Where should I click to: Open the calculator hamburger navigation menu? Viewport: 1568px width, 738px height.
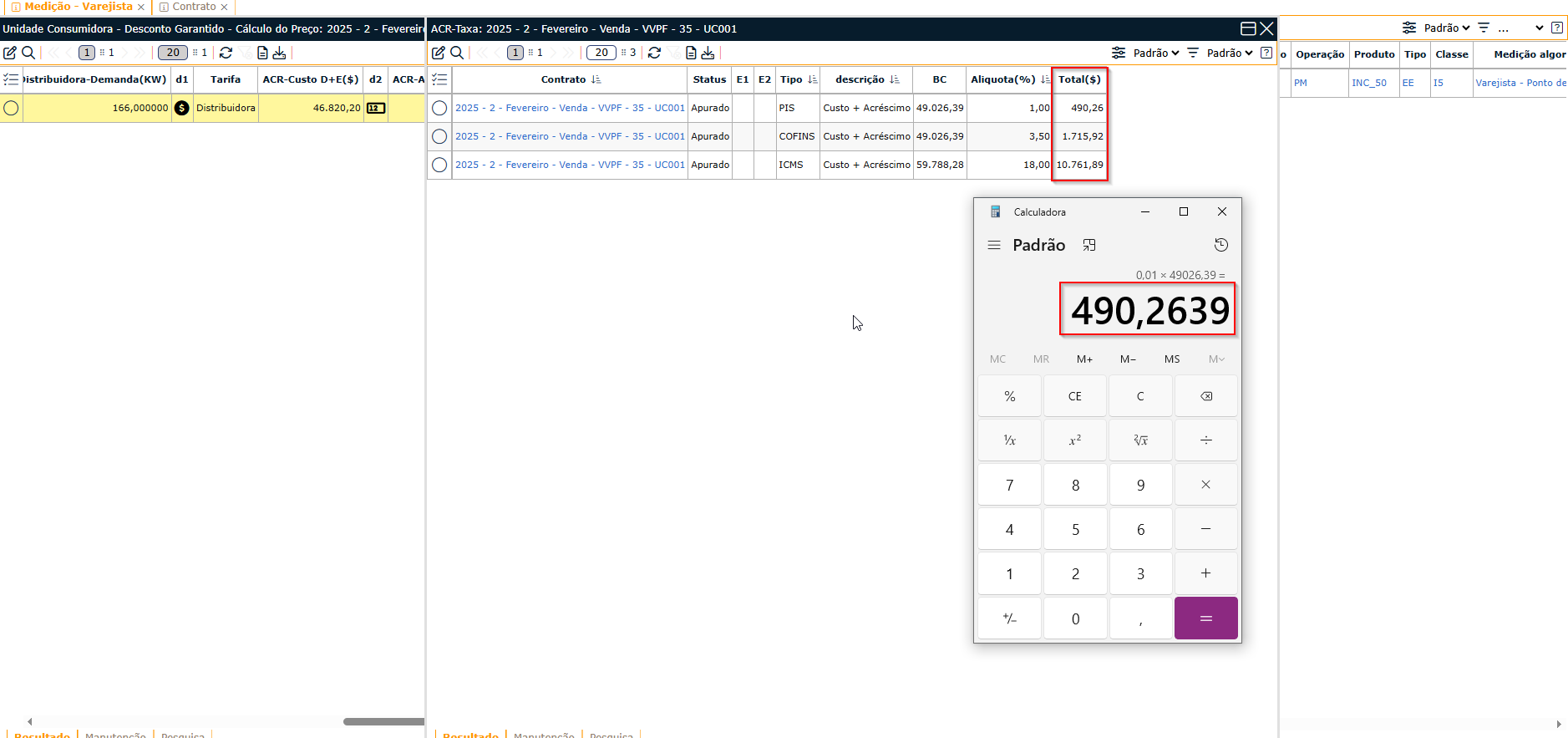[x=993, y=245]
